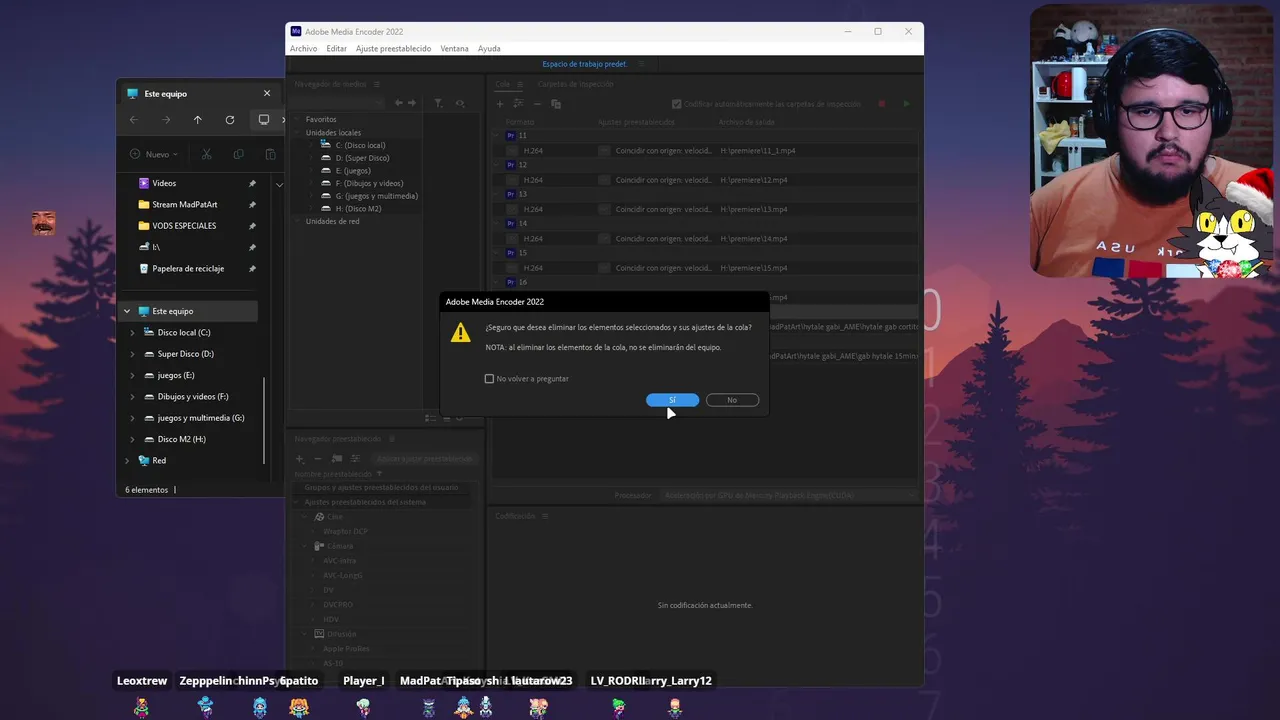Refresh the File Explorer window
The image size is (1280, 720).
(x=230, y=120)
